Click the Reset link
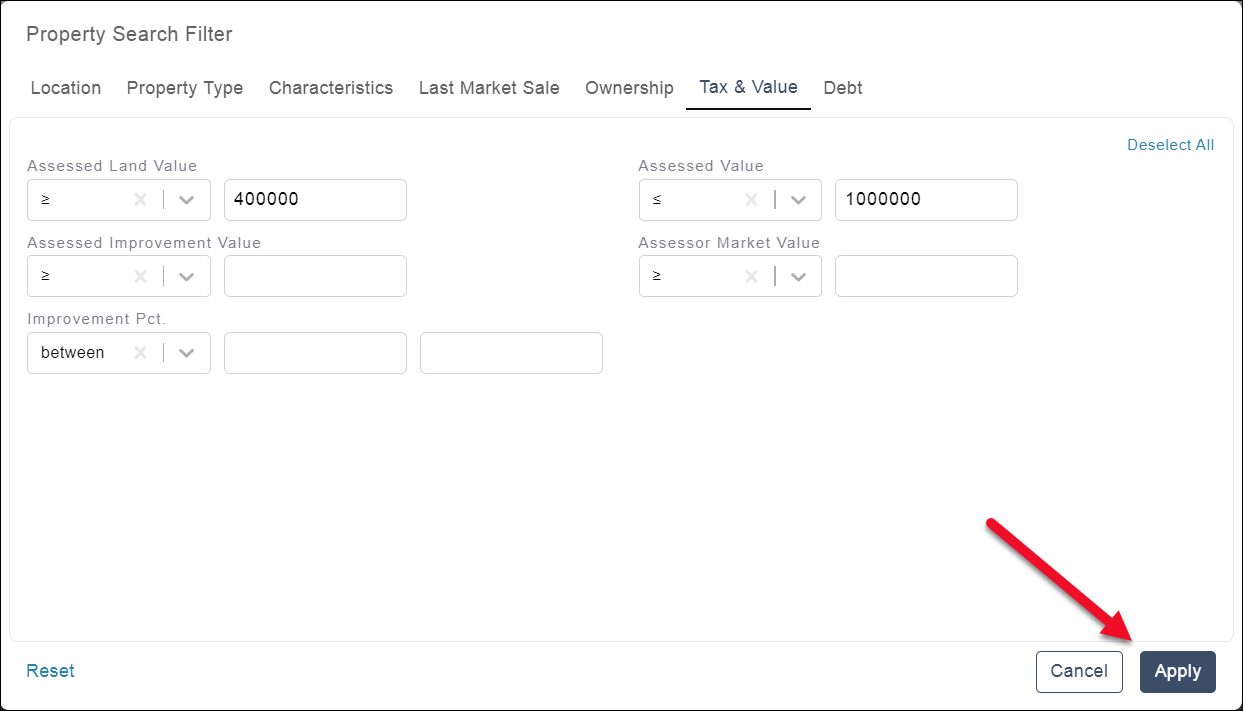The width and height of the screenshot is (1243, 711). [50, 671]
